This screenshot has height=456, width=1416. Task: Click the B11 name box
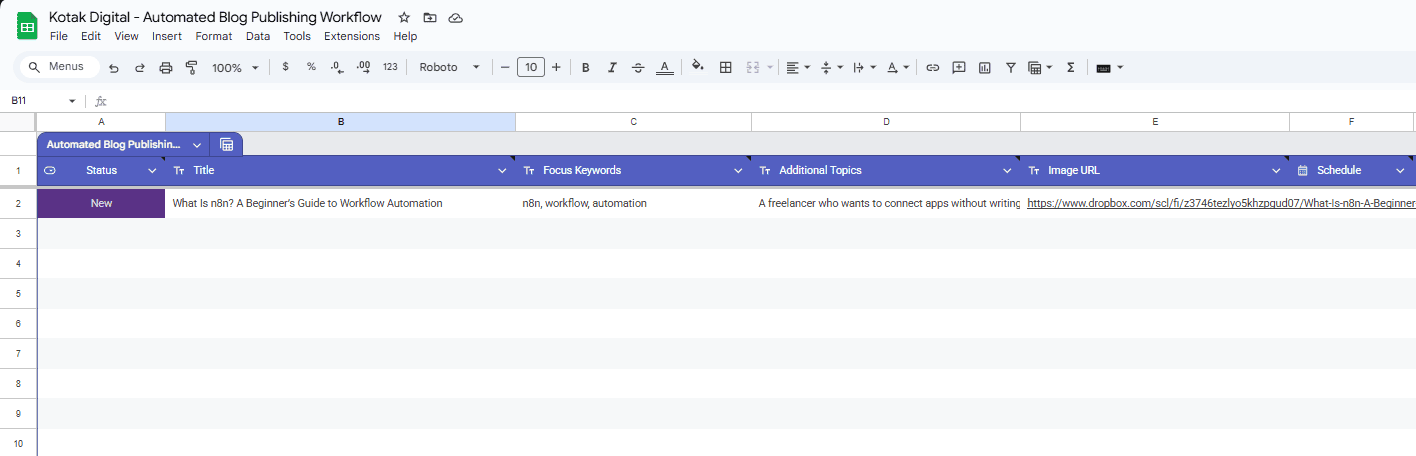43,101
